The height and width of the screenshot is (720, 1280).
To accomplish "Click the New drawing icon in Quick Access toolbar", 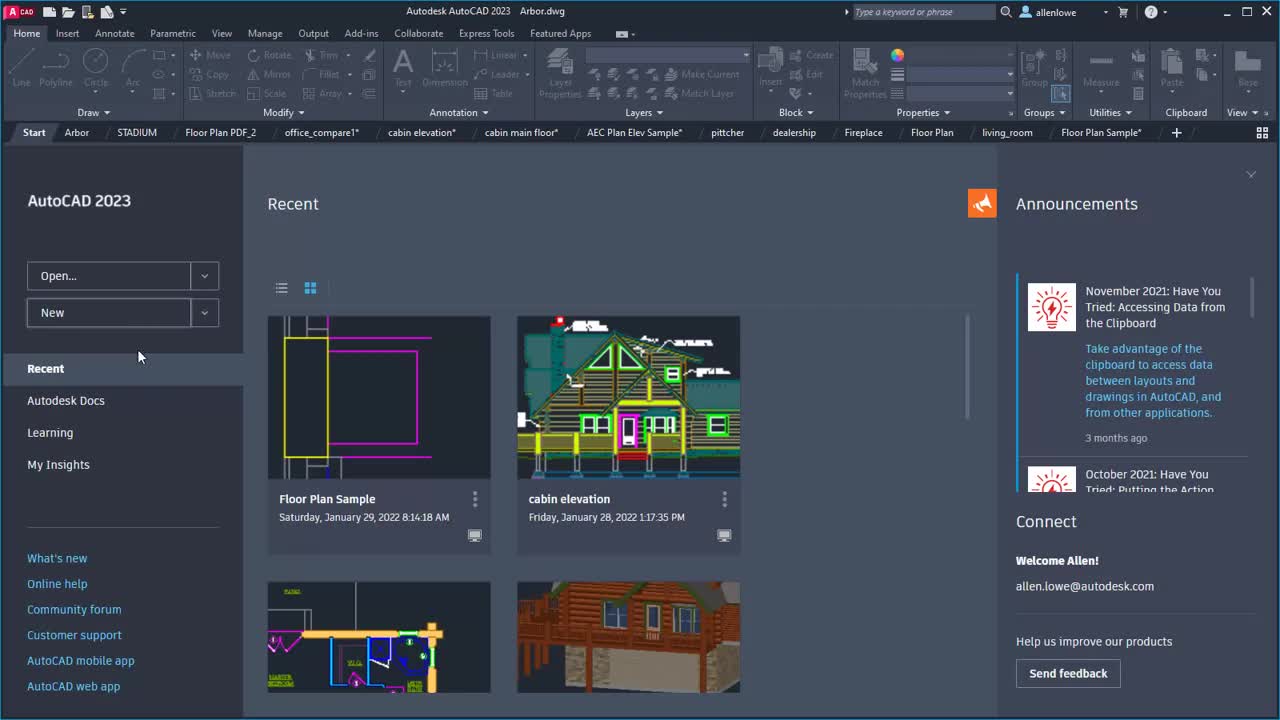I will click(49, 12).
